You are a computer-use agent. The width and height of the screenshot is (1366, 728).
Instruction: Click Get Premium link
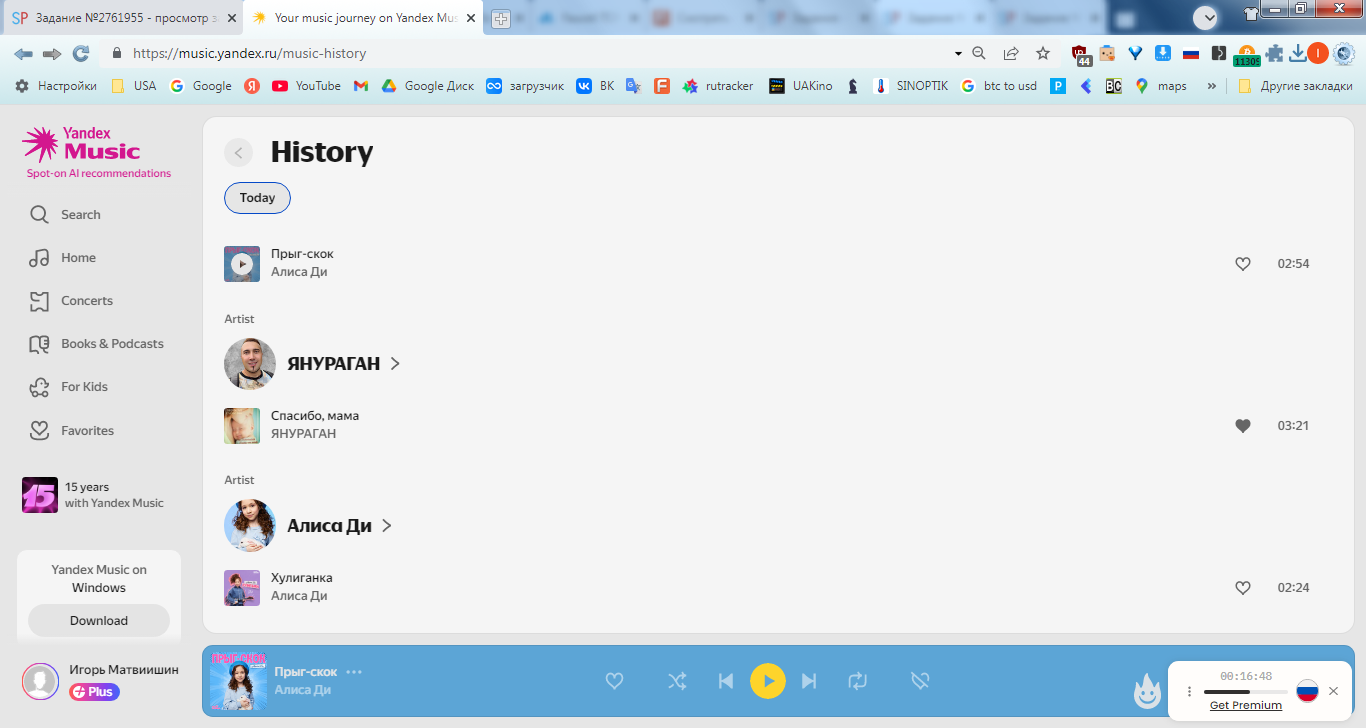coord(1246,705)
